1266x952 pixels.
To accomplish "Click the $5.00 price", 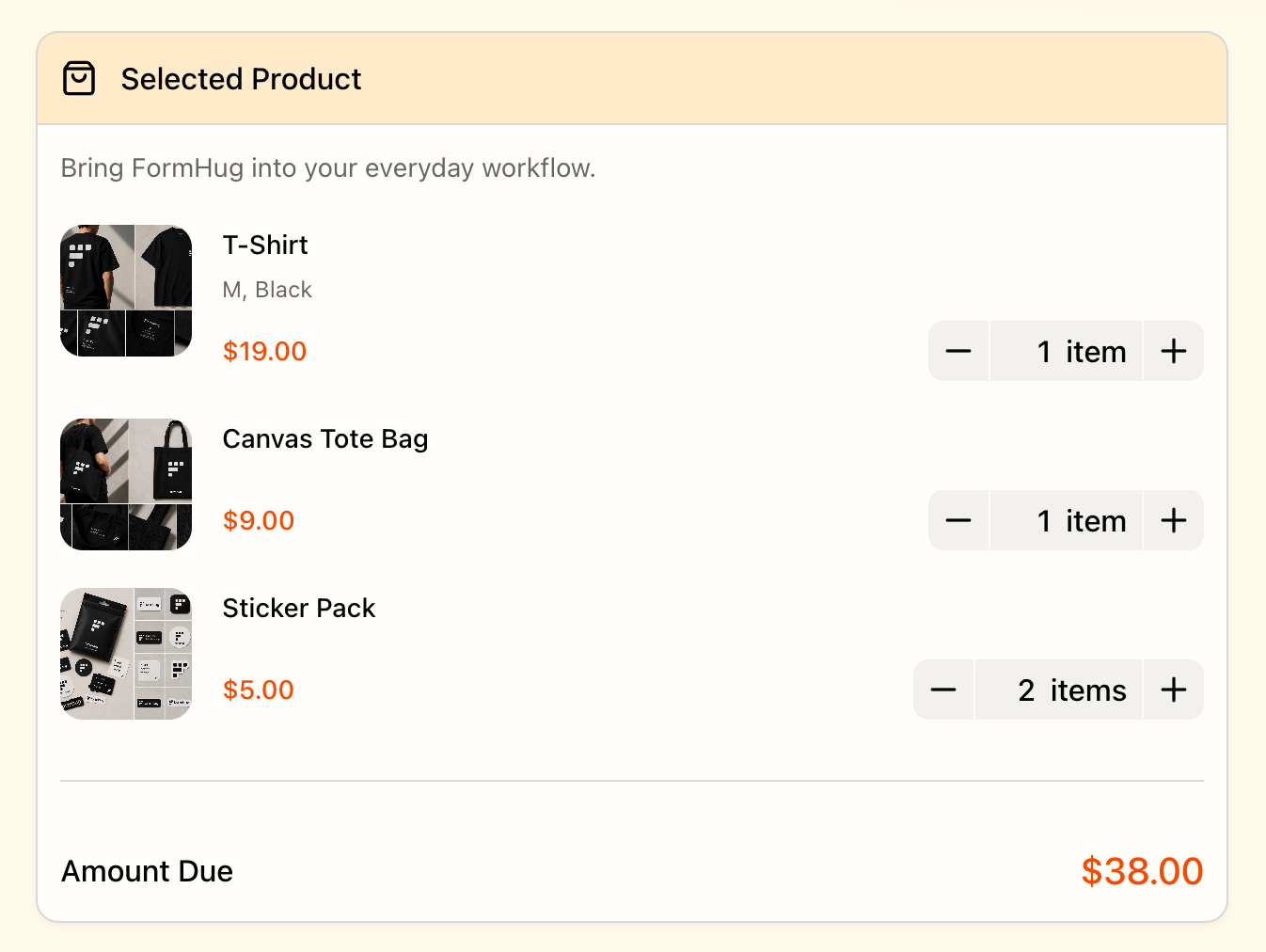I will tap(259, 690).
